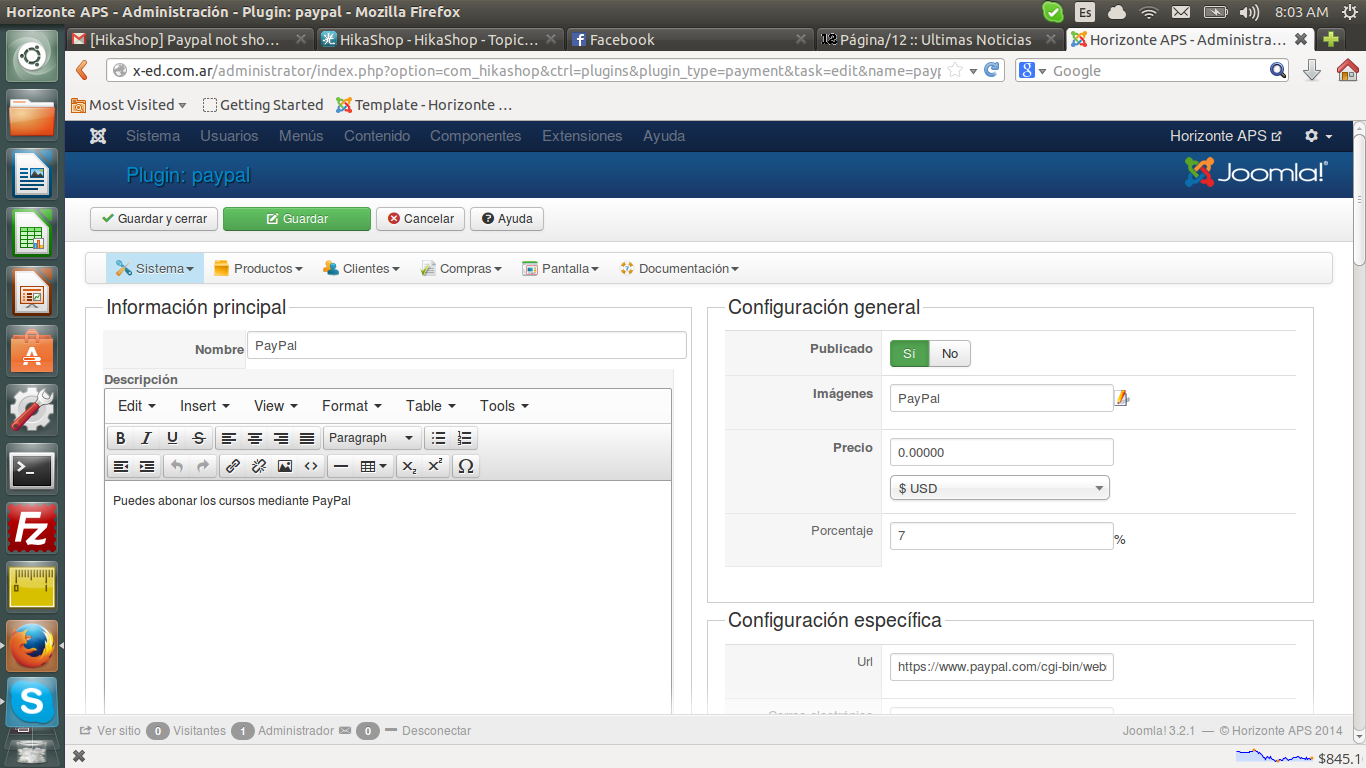Open the editor's Insert menu
This screenshot has height=768, width=1366.
pos(205,406)
